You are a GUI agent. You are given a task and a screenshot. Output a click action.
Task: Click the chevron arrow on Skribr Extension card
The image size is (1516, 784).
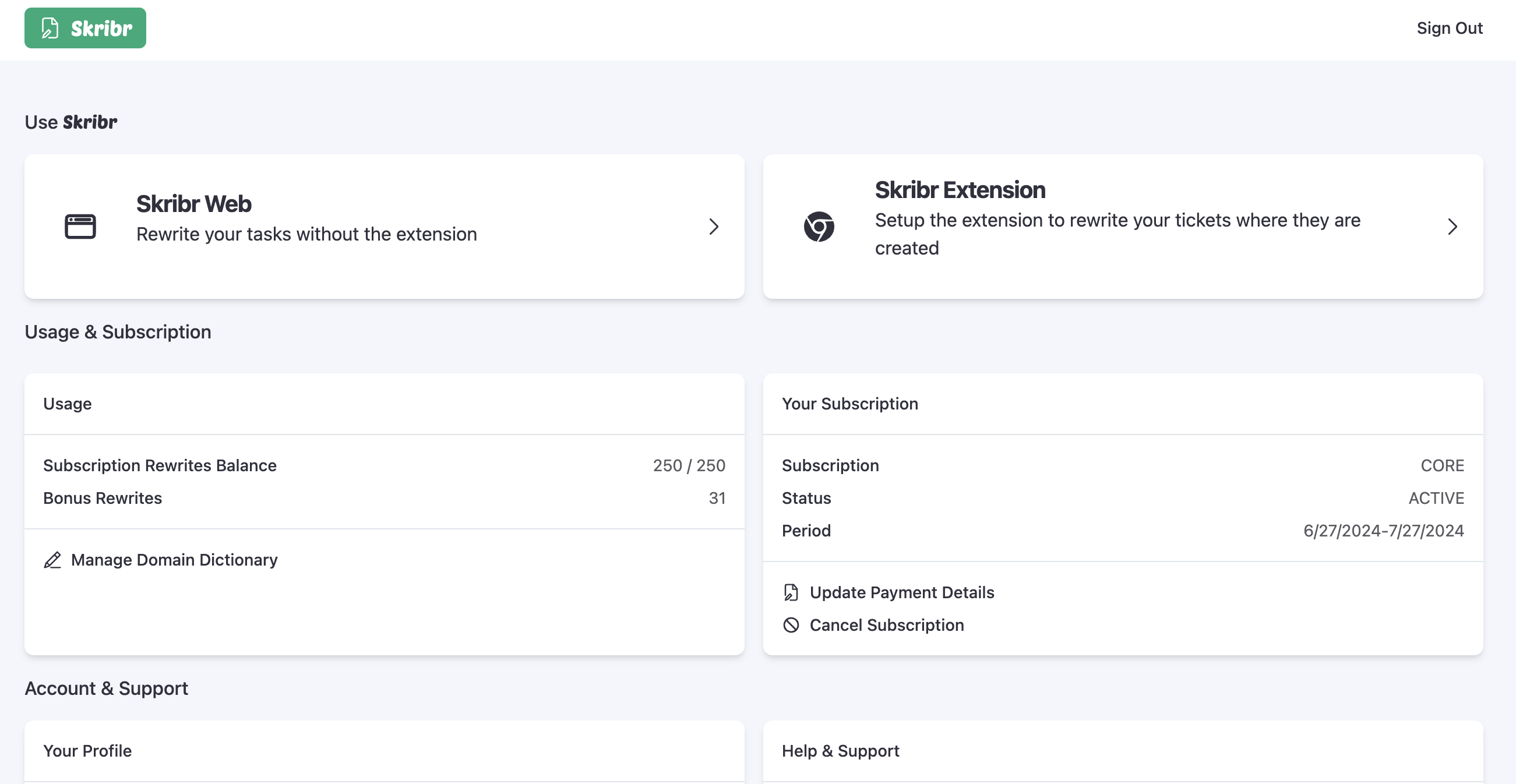(1452, 227)
